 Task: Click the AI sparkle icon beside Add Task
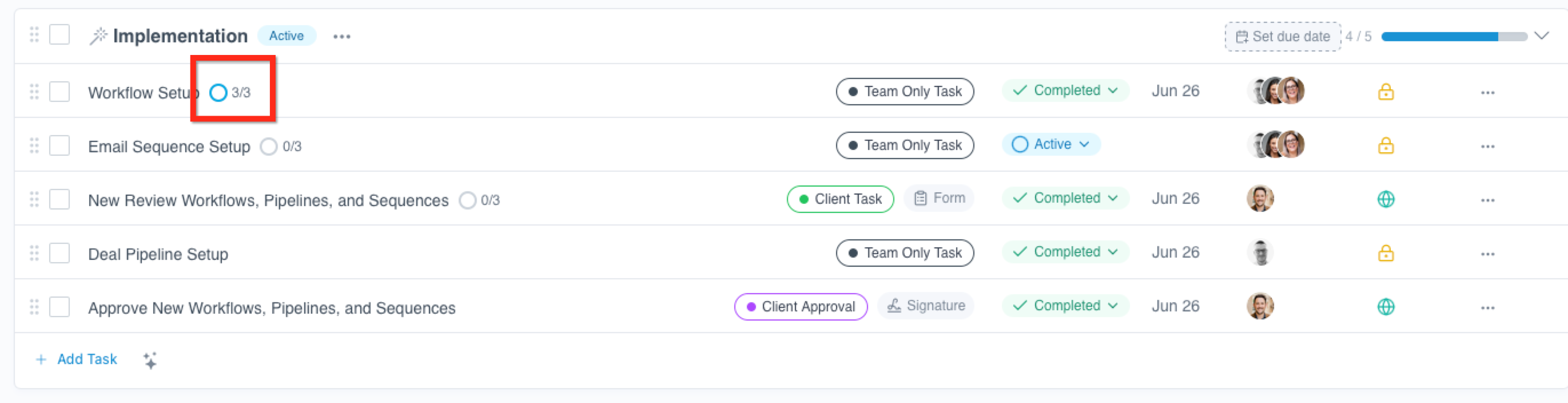(150, 360)
